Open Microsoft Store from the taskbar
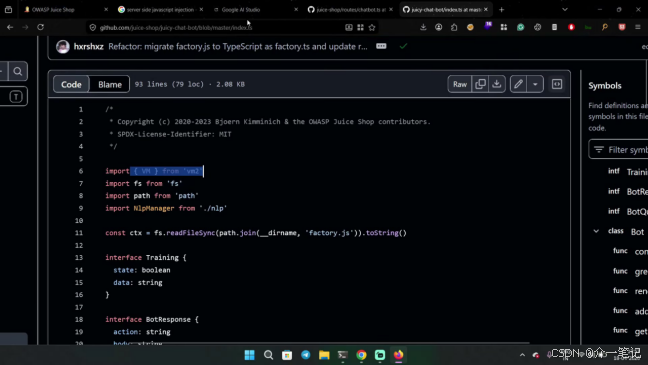Image resolution: width=648 pixels, height=365 pixels. tap(287, 355)
